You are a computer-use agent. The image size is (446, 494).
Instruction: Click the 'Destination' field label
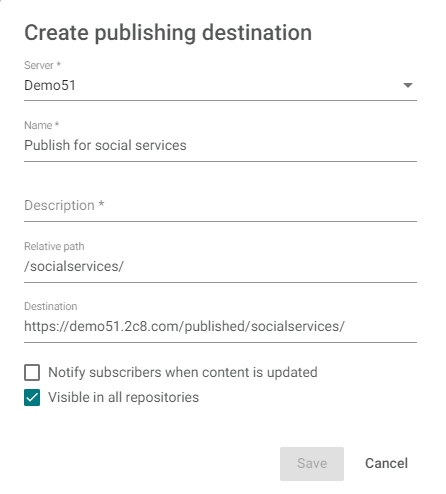(x=50, y=306)
